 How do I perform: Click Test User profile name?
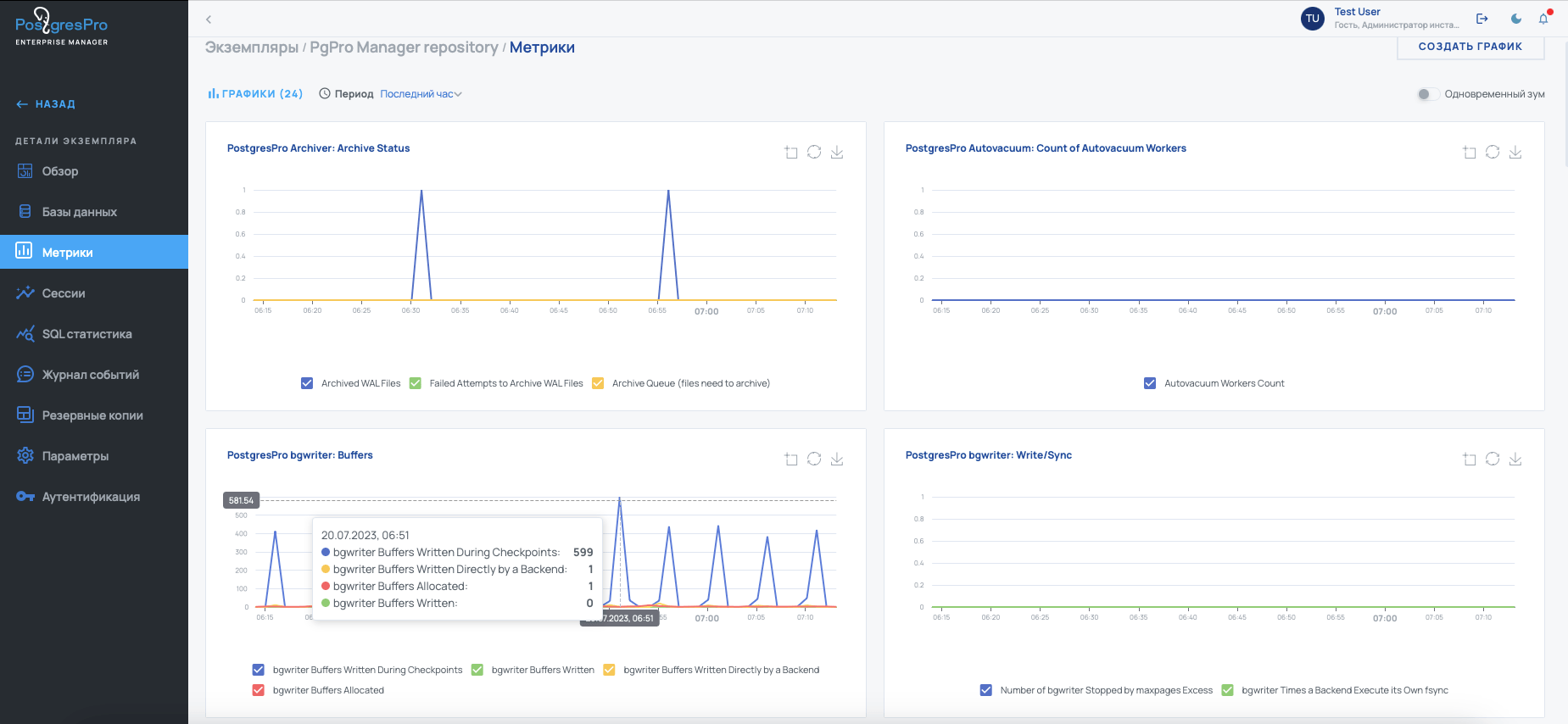tap(1358, 12)
